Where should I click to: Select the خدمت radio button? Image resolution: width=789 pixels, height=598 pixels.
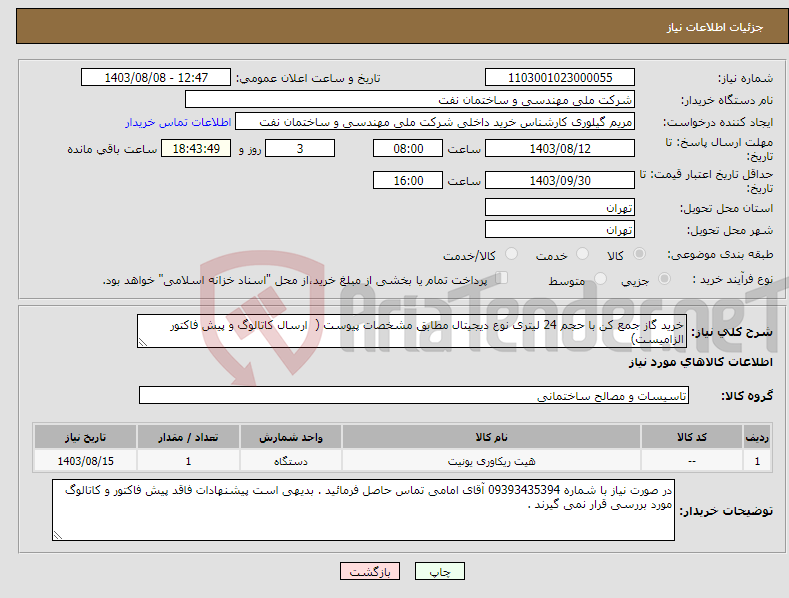pos(582,254)
